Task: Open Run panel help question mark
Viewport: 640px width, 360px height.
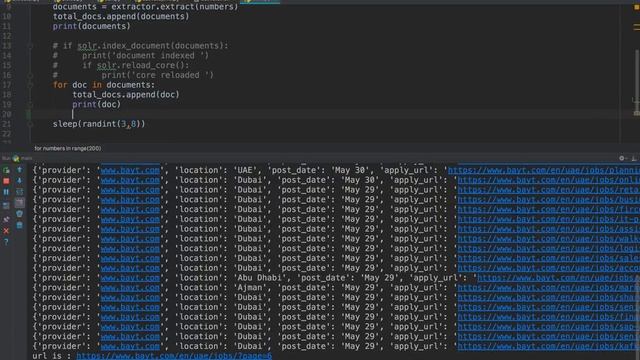Action: (x=6, y=242)
